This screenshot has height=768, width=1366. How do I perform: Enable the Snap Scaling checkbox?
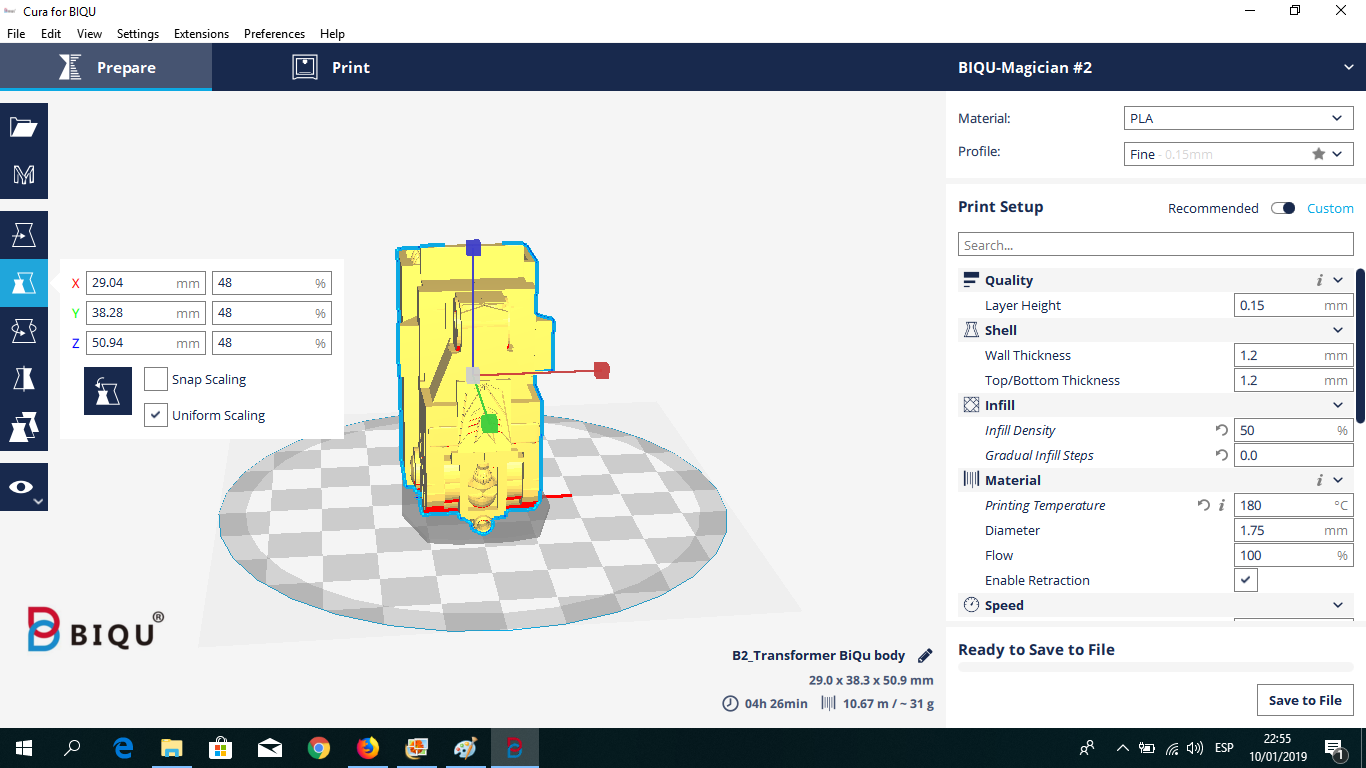tap(156, 379)
